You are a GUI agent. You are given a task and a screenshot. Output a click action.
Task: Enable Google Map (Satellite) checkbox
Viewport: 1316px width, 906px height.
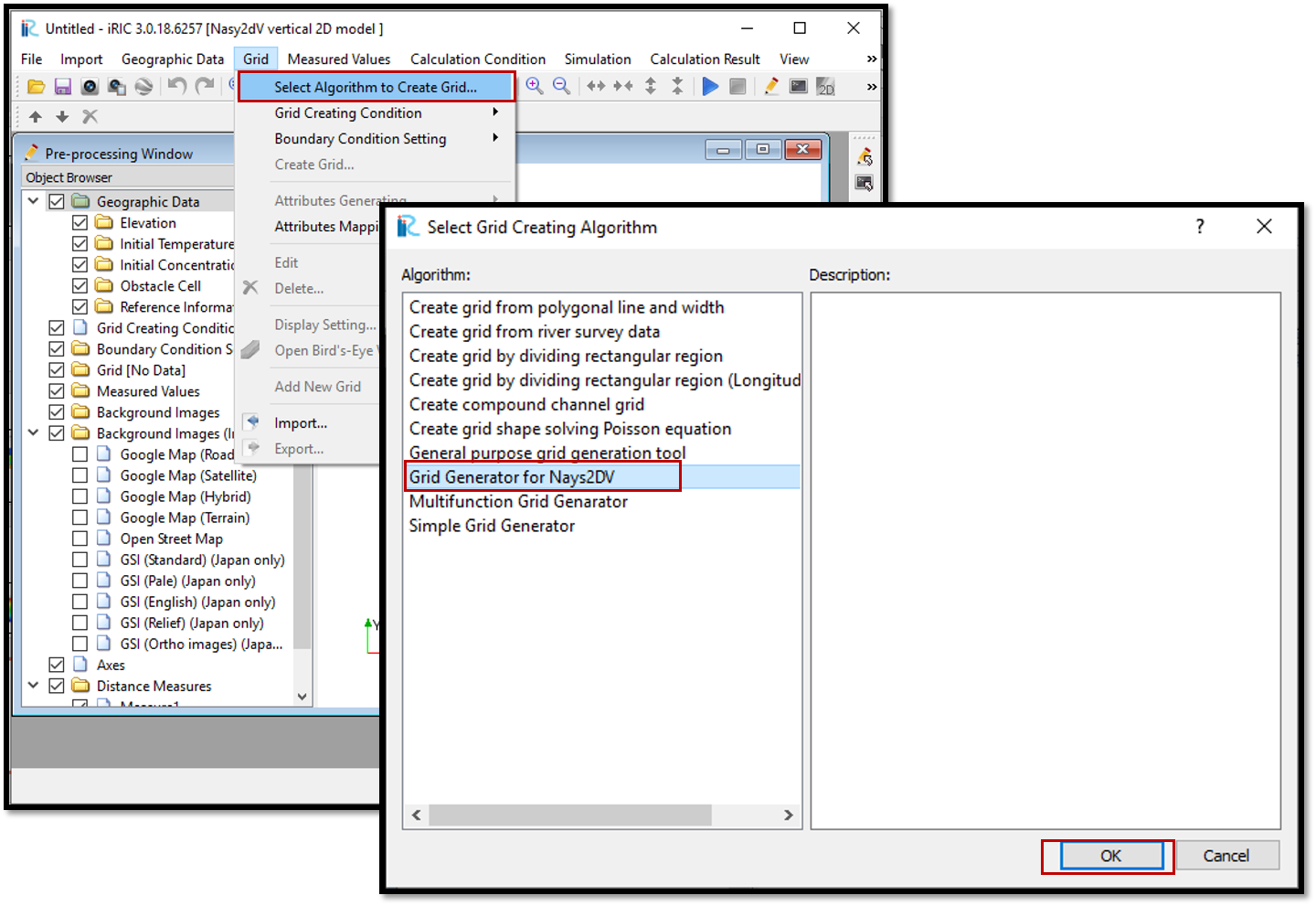80,475
